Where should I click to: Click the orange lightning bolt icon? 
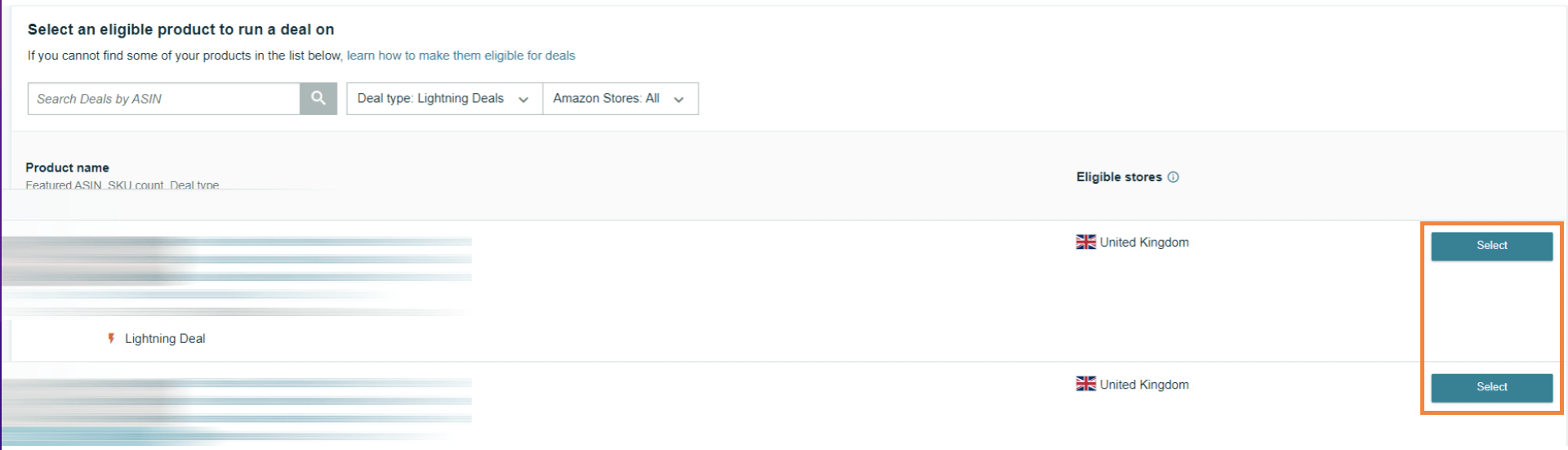pos(111,338)
